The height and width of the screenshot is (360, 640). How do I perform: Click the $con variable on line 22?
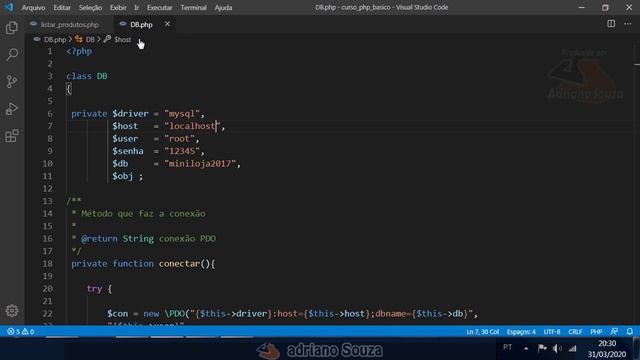118,313
